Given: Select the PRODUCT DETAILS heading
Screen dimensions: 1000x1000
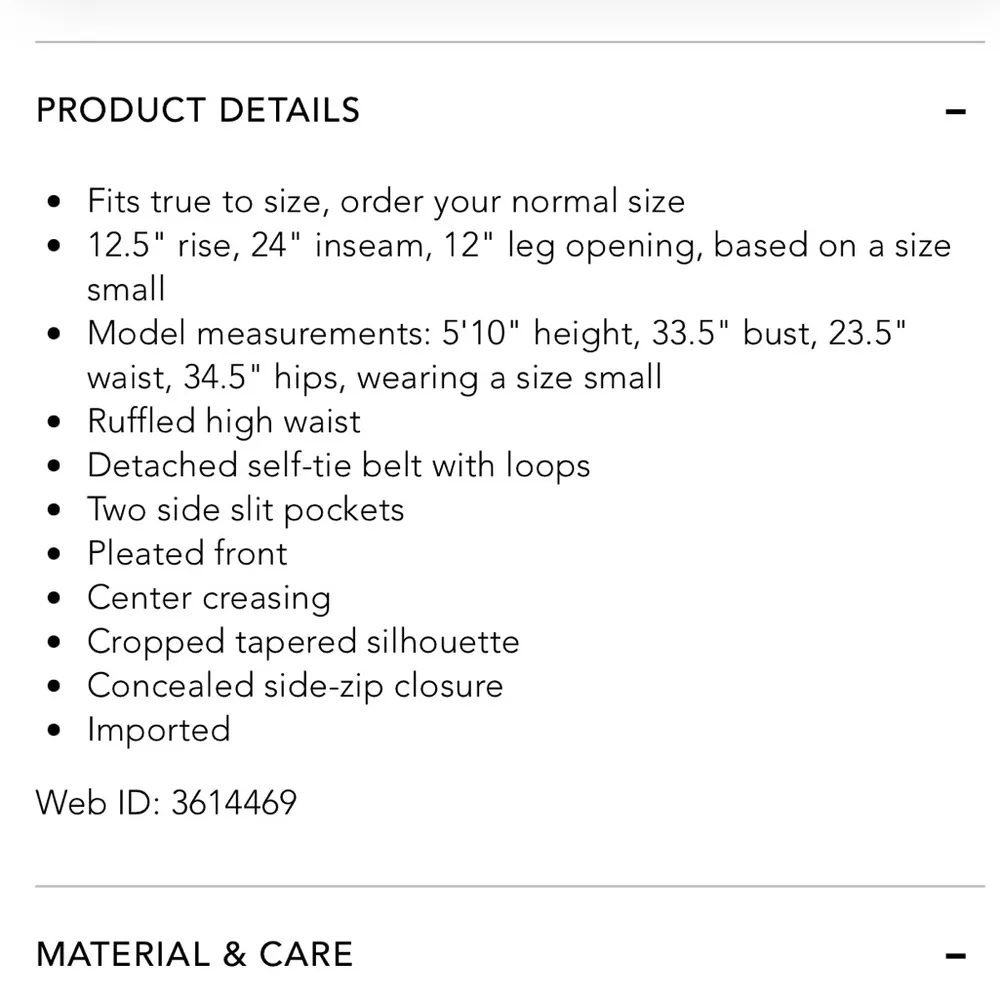Looking at the screenshot, I should tap(197, 111).
